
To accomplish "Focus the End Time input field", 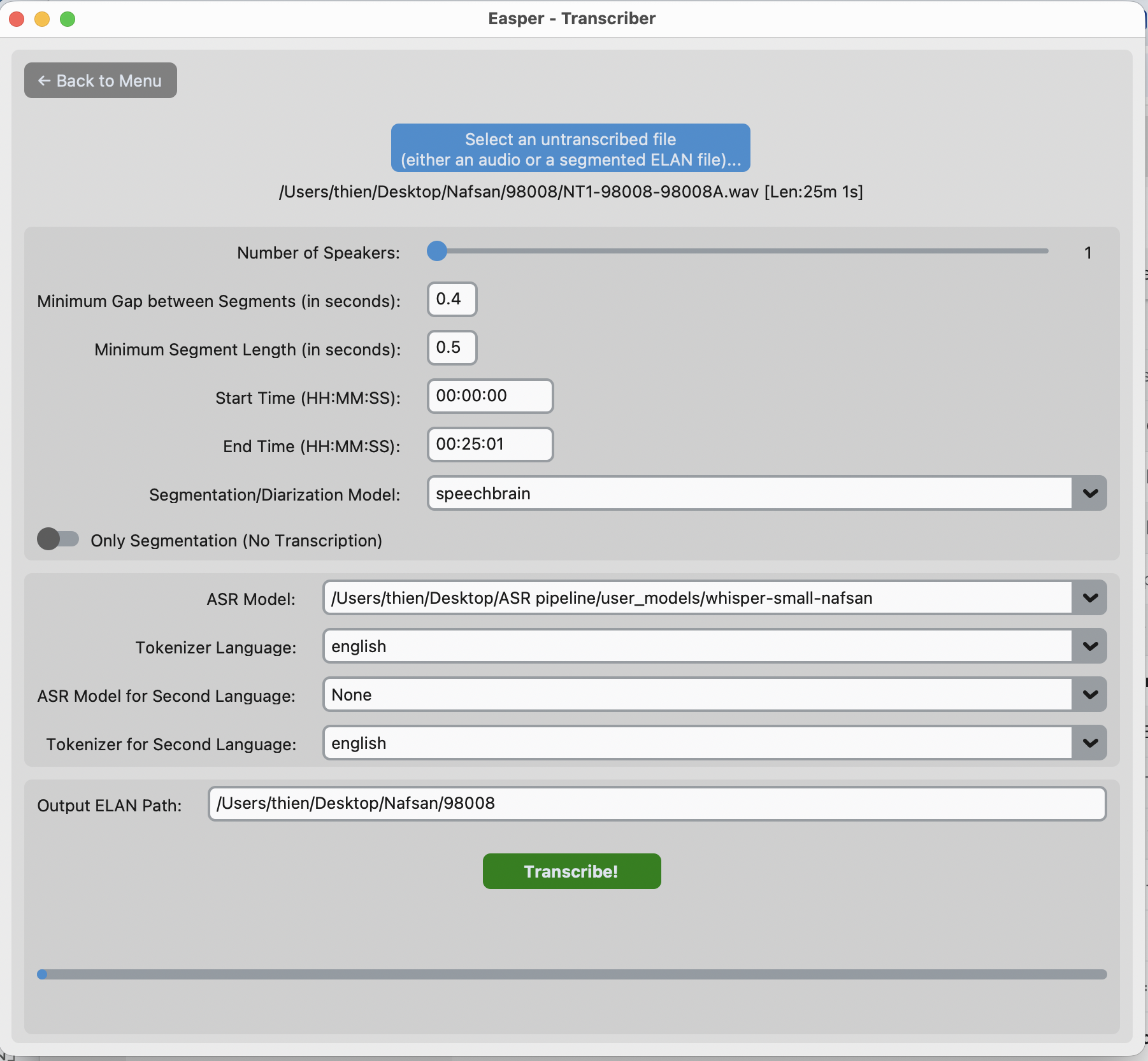I will tap(489, 445).
